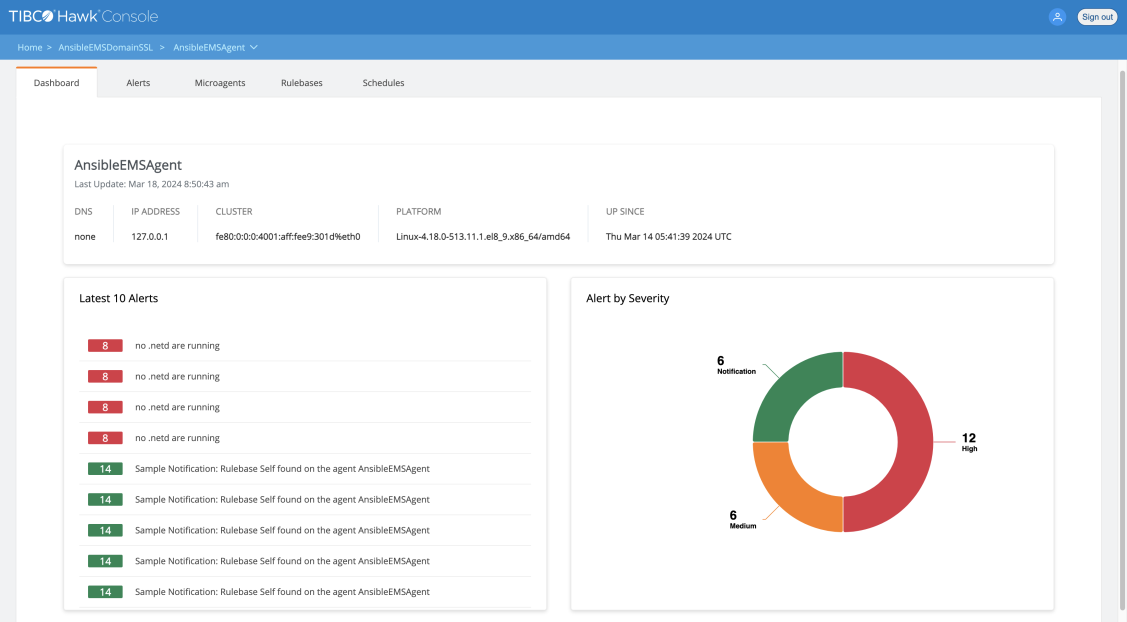Select the first 'no .netd are running' alert
The image size is (1127, 622).
(177, 346)
